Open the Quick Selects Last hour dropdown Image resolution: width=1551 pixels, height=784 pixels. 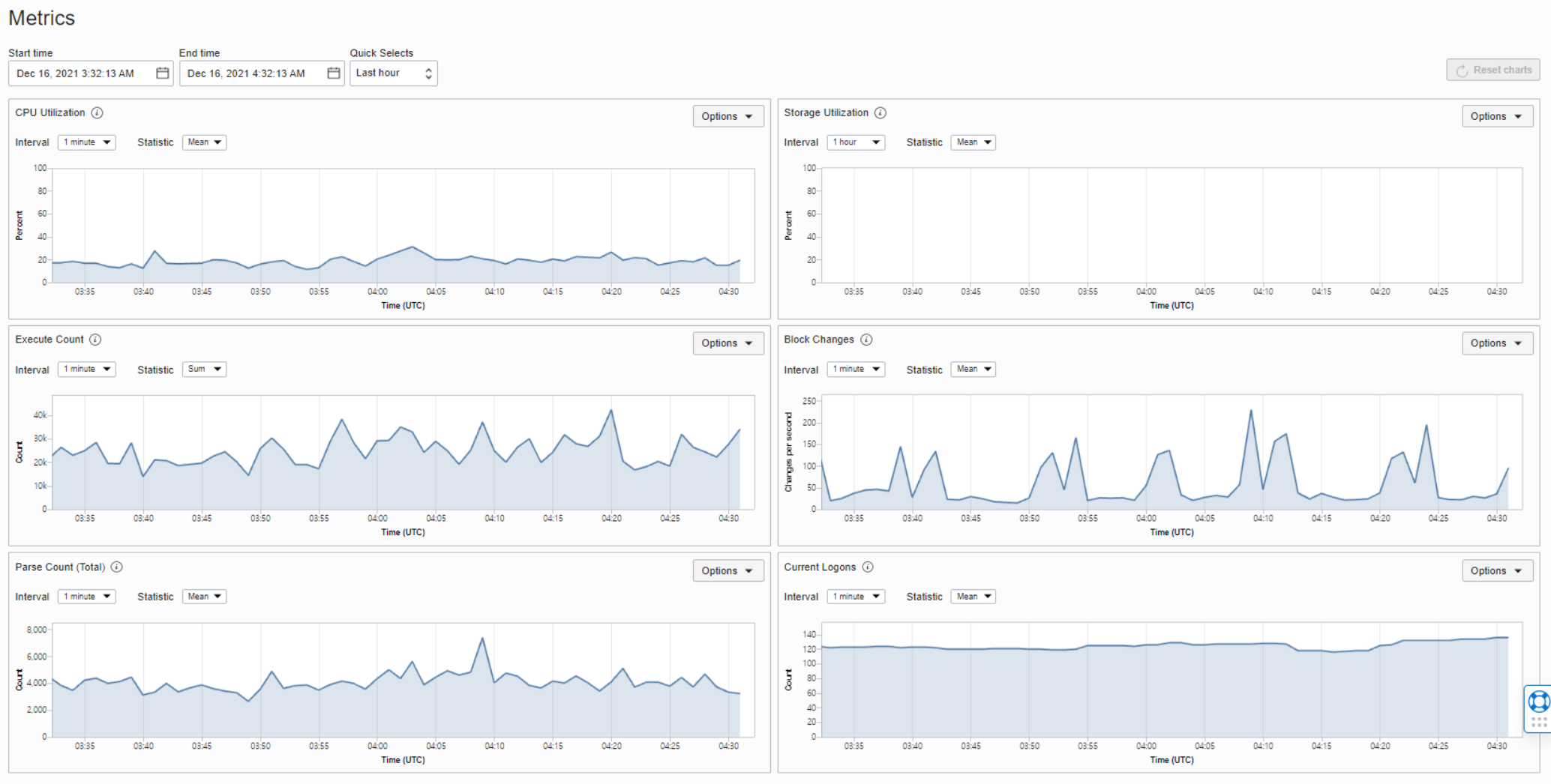(x=393, y=73)
